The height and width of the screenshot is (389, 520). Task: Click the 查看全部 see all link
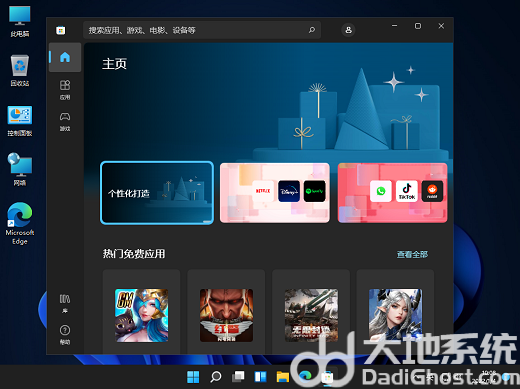click(412, 254)
